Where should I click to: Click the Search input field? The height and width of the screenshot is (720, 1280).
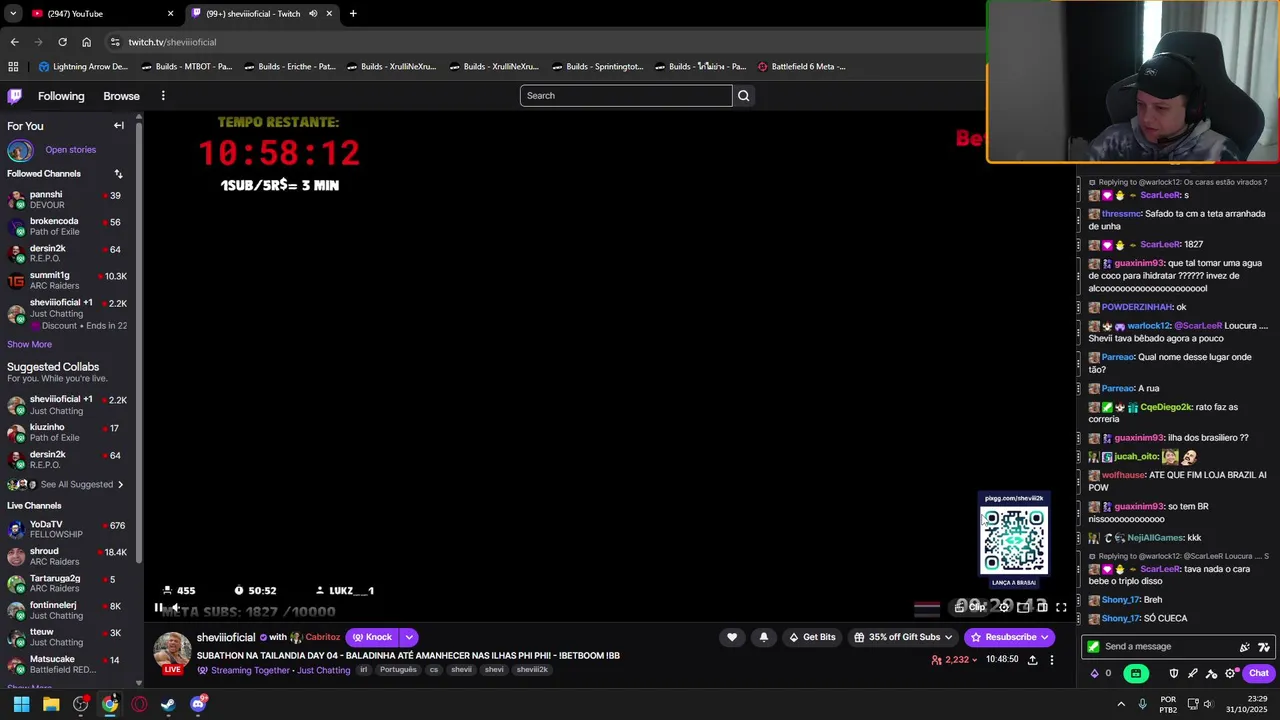point(626,96)
